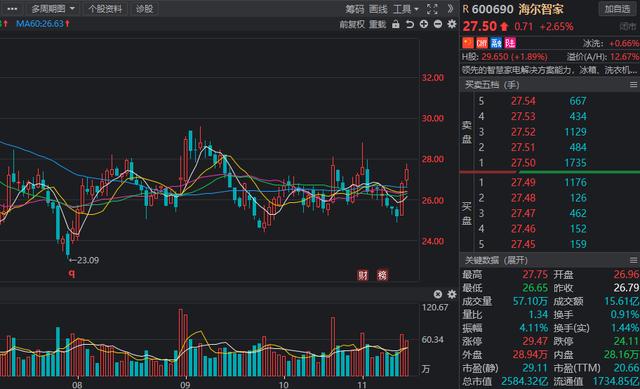The height and width of the screenshot is (389, 640).
Task: Click the pink 陆 stock connect icon
Action: tap(510, 43)
